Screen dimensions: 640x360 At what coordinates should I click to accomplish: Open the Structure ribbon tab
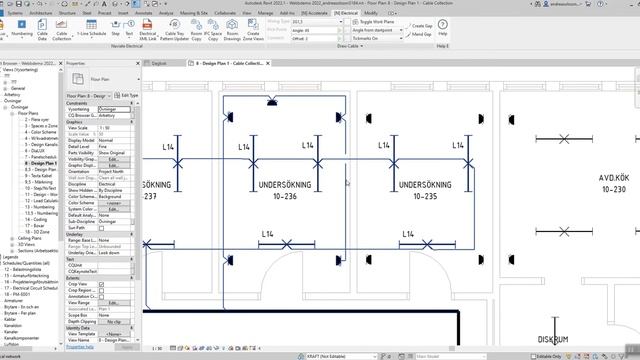point(67,13)
